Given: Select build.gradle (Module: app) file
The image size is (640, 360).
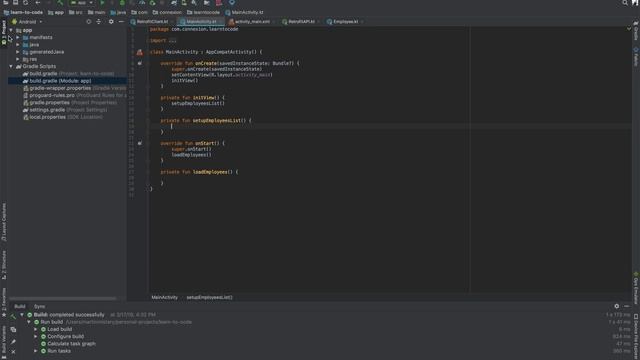Looking at the screenshot, I should click(60, 81).
